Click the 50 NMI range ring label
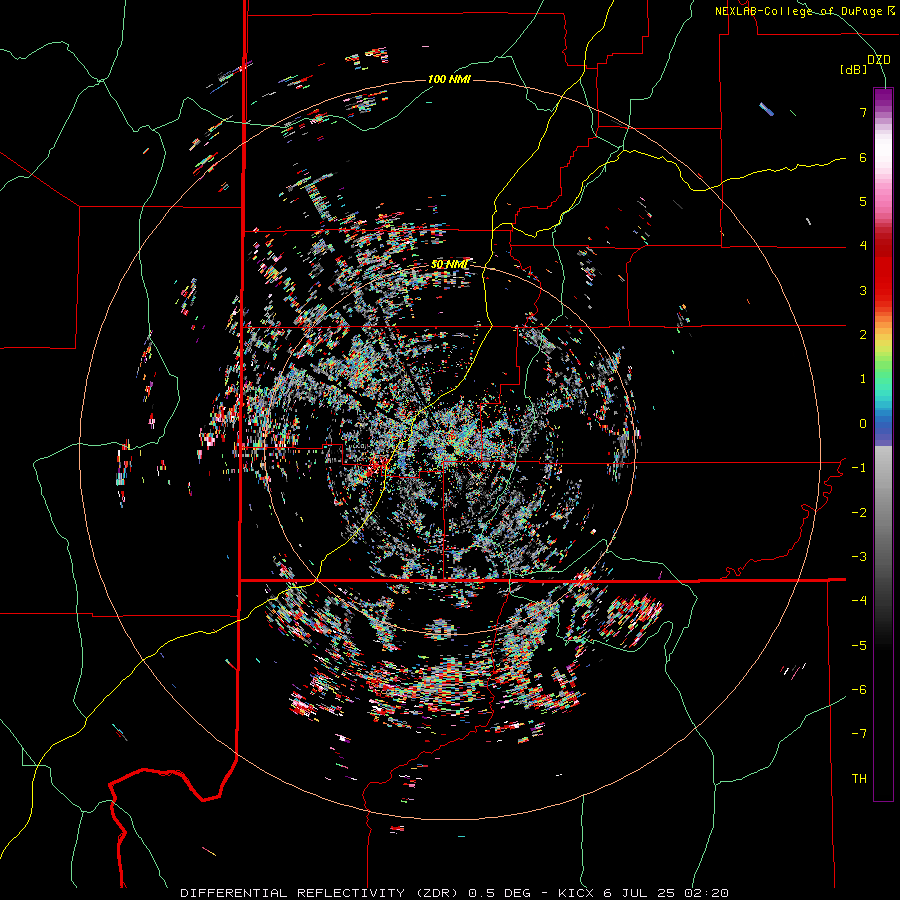900x900 pixels. click(x=449, y=264)
